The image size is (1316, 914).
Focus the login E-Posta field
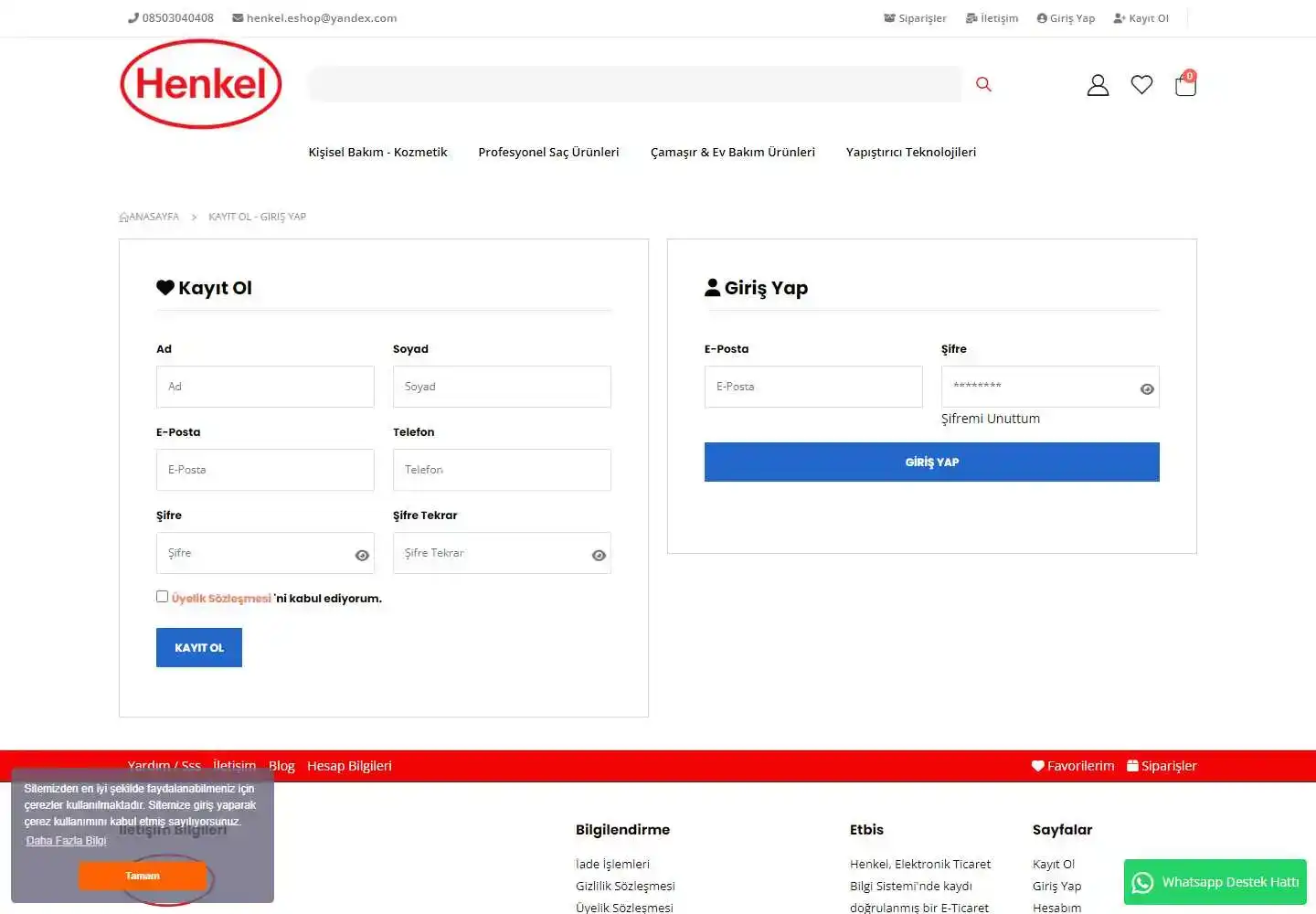pos(813,387)
